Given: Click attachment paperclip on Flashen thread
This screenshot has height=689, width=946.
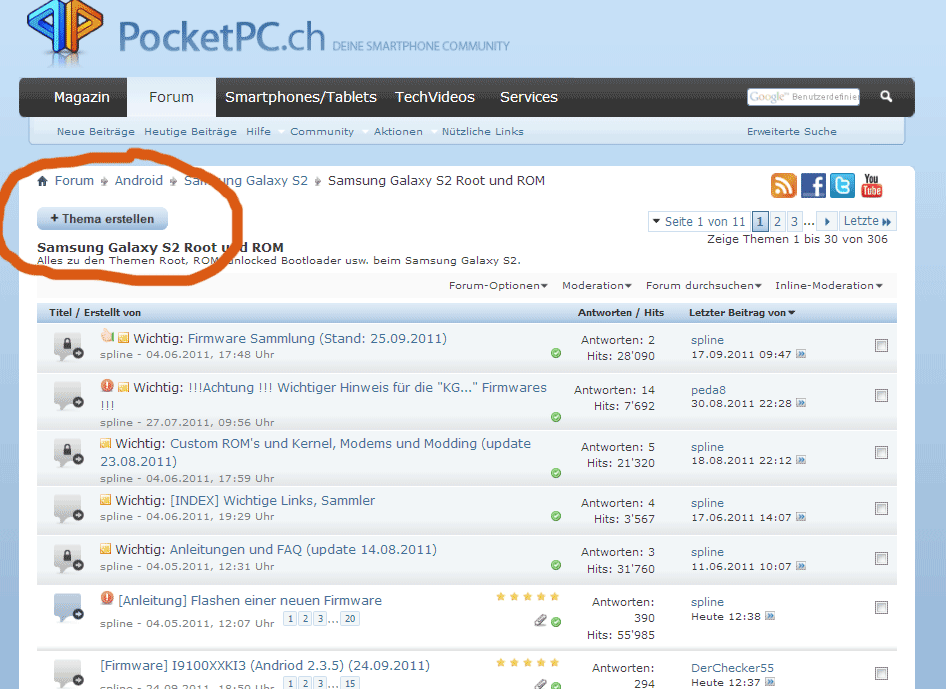Looking at the screenshot, I should point(541,620).
